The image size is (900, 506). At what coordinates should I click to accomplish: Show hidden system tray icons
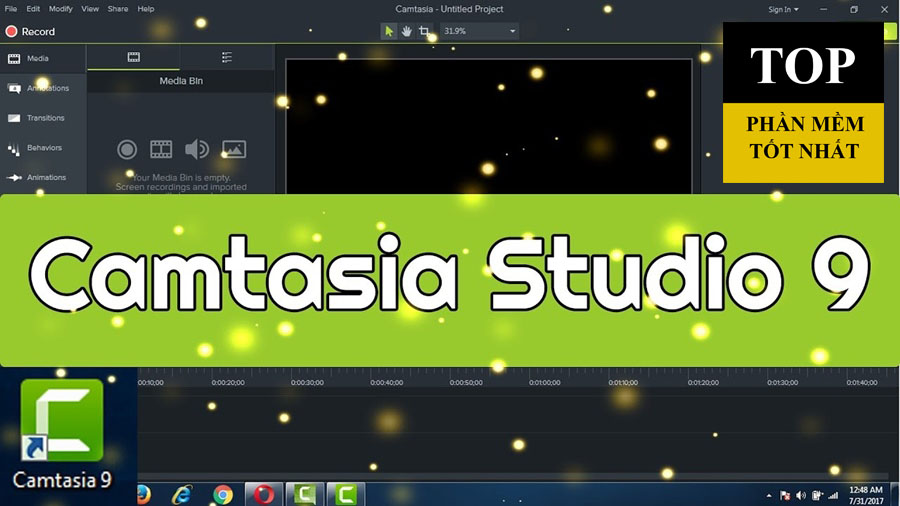tap(769, 495)
